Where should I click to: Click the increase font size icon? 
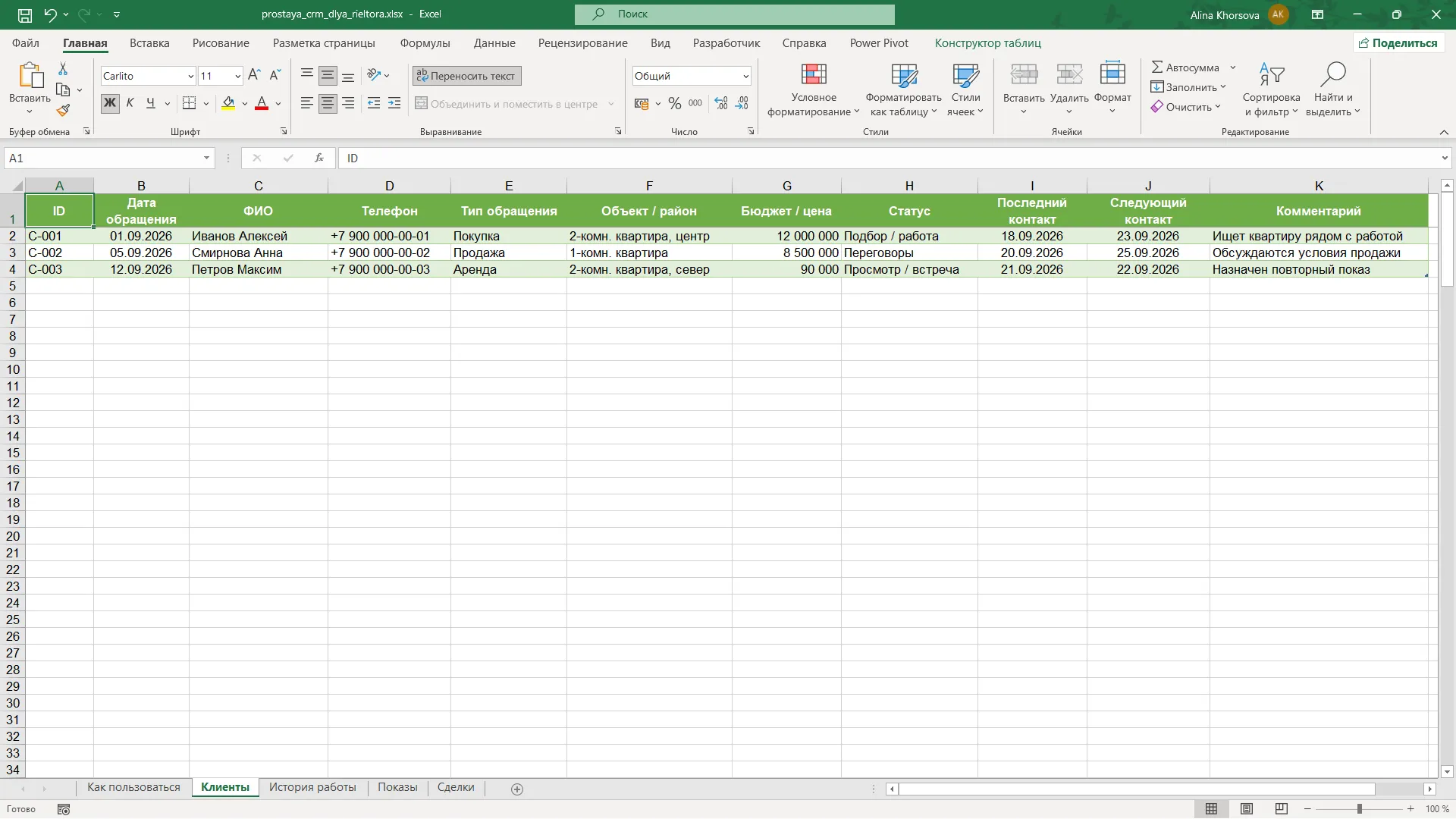[254, 75]
